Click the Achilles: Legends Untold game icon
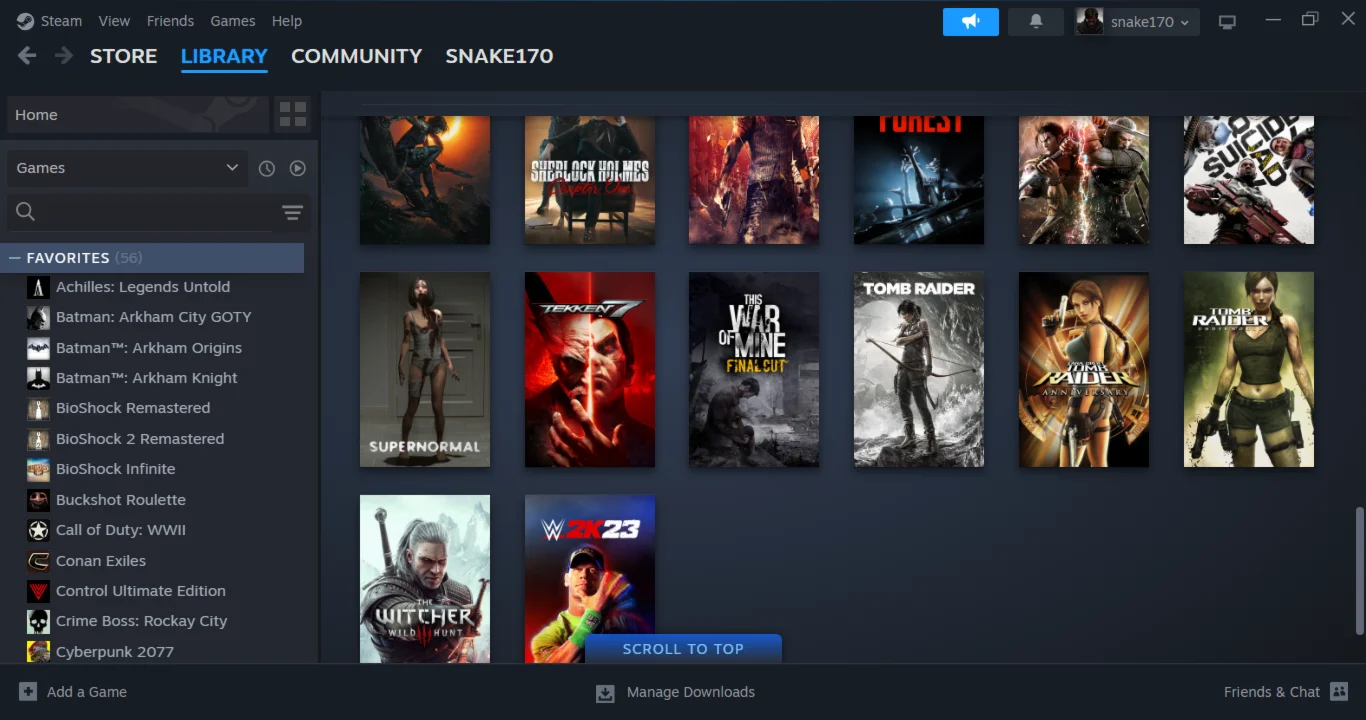1366x720 pixels. click(38, 287)
